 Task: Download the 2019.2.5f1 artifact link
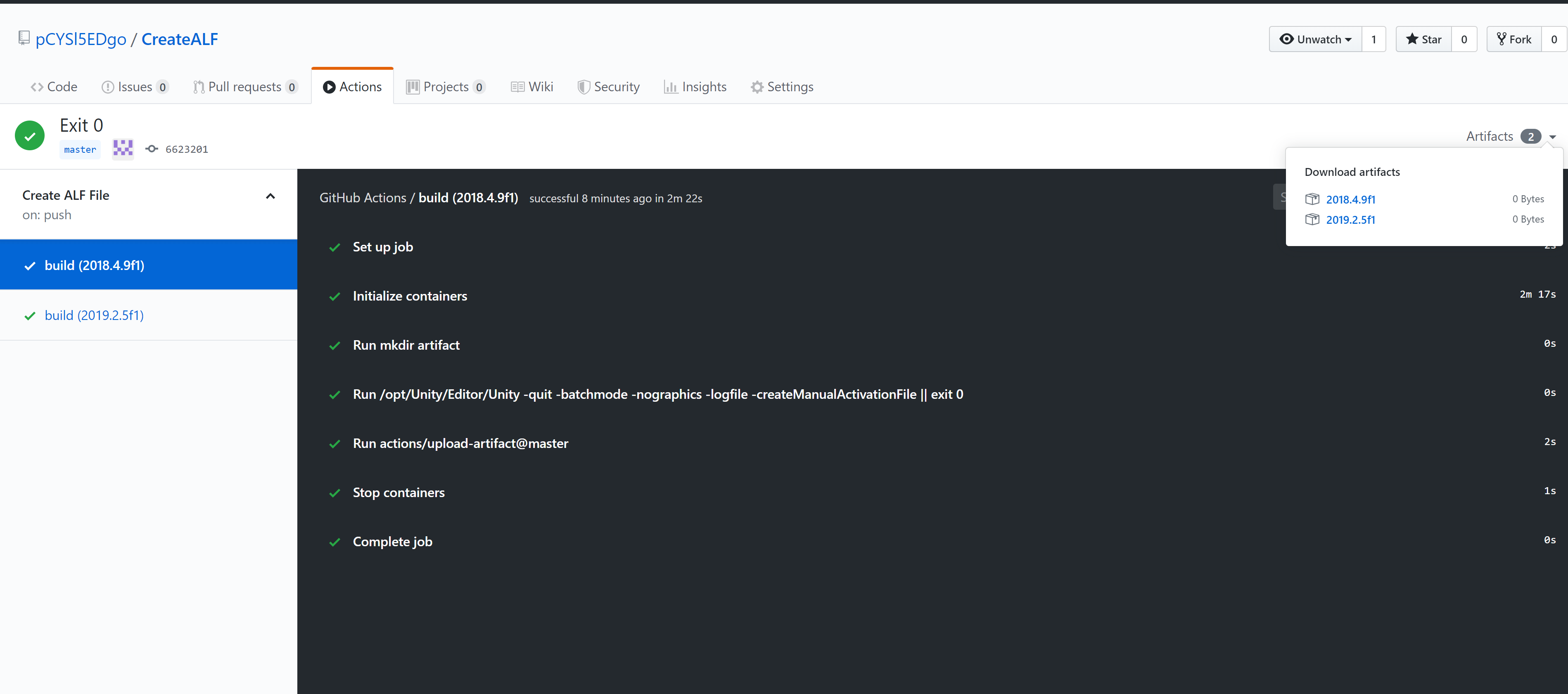pos(1350,220)
